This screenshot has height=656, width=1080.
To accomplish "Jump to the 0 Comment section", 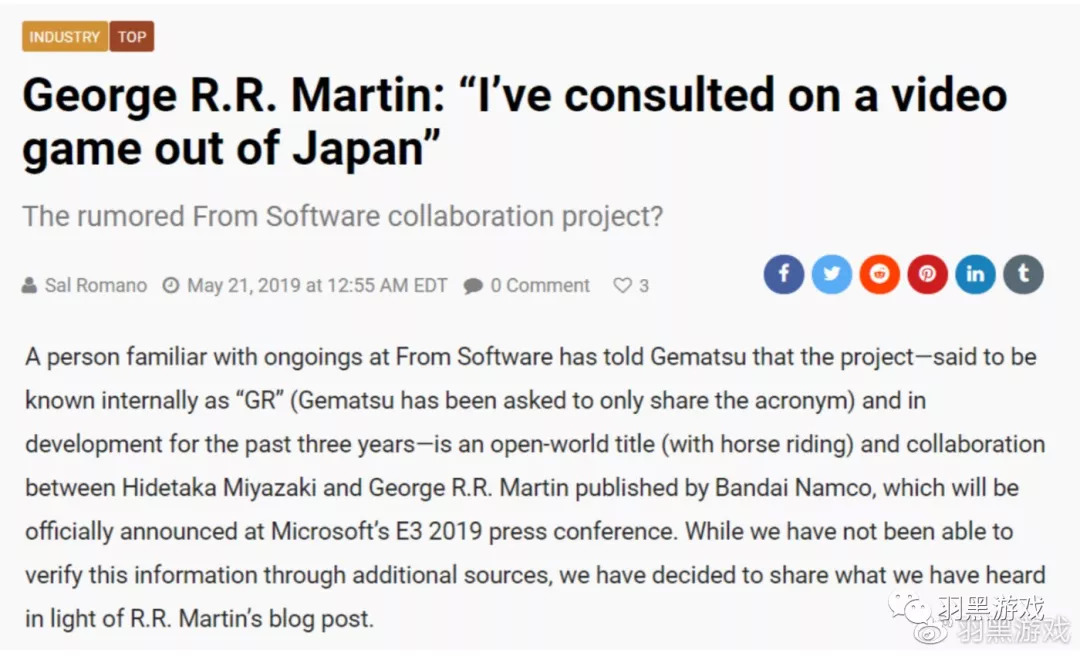I will [x=540, y=286].
